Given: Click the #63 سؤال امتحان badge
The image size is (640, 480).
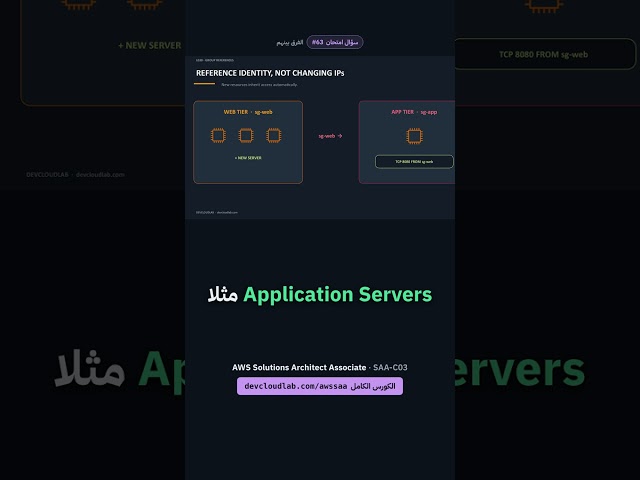Looking at the screenshot, I should coord(335,42).
